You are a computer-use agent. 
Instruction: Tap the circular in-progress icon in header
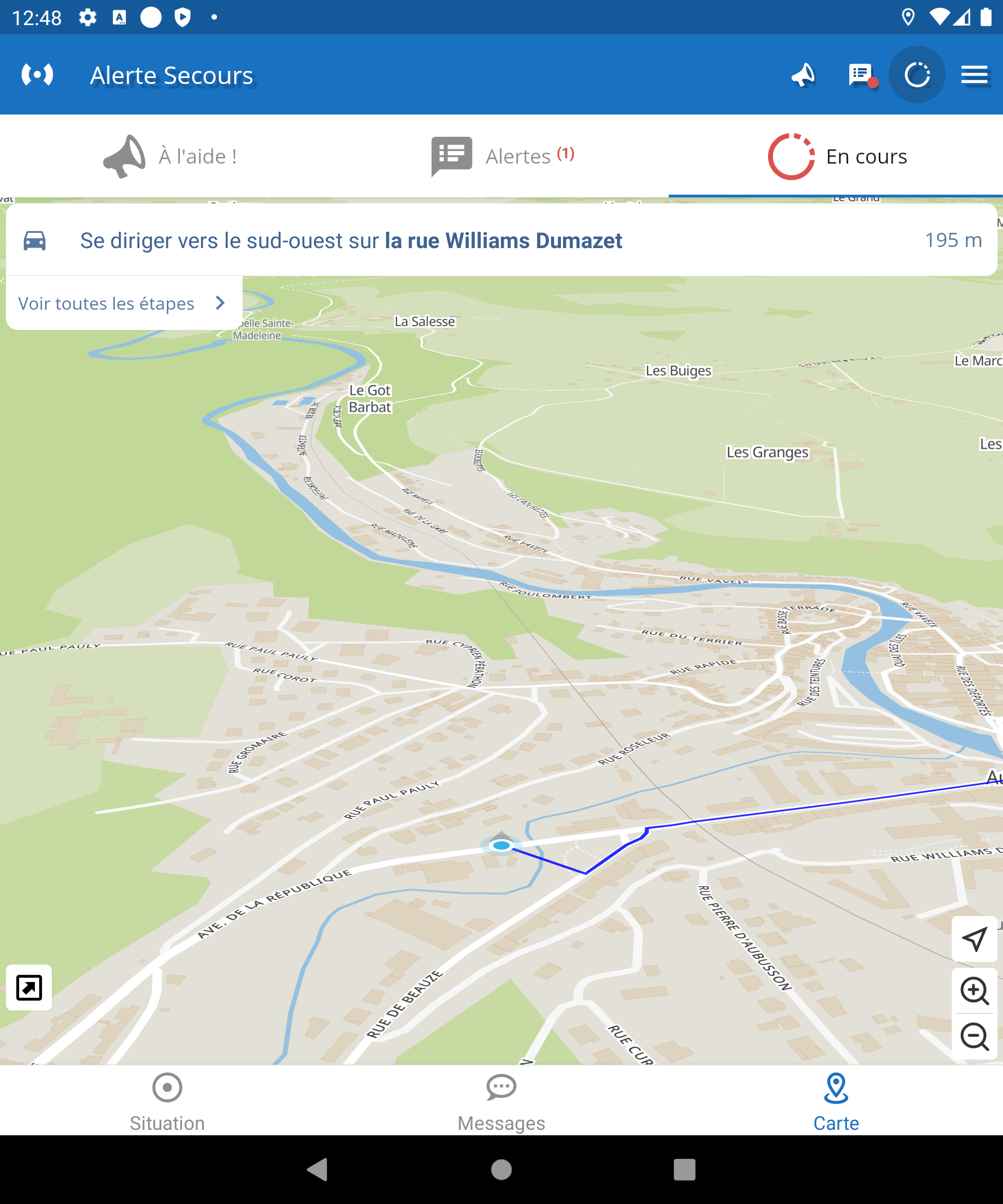point(916,75)
